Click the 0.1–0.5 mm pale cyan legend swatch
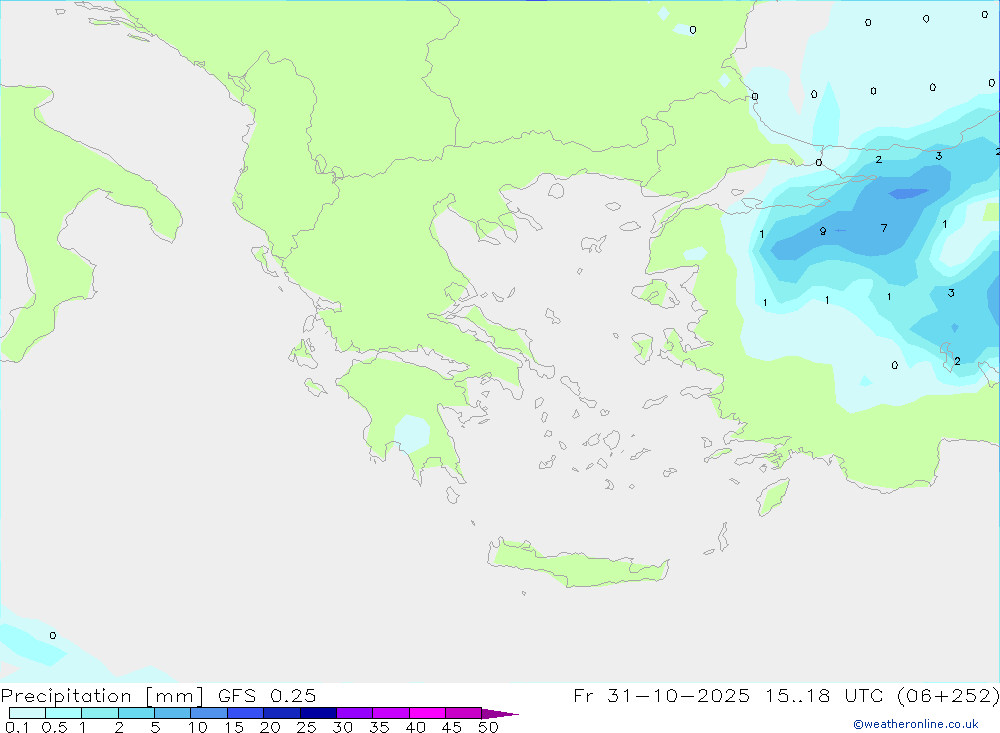The width and height of the screenshot is (1000, 733). coord(27,713)
